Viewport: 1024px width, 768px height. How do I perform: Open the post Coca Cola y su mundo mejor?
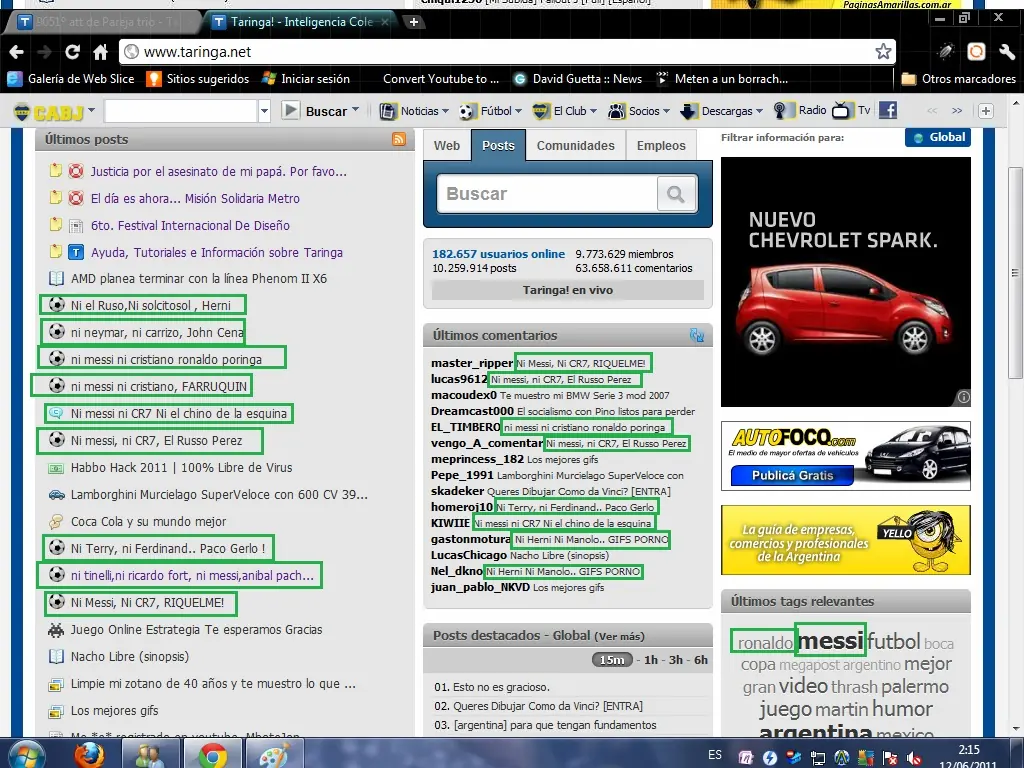(148, 522)
